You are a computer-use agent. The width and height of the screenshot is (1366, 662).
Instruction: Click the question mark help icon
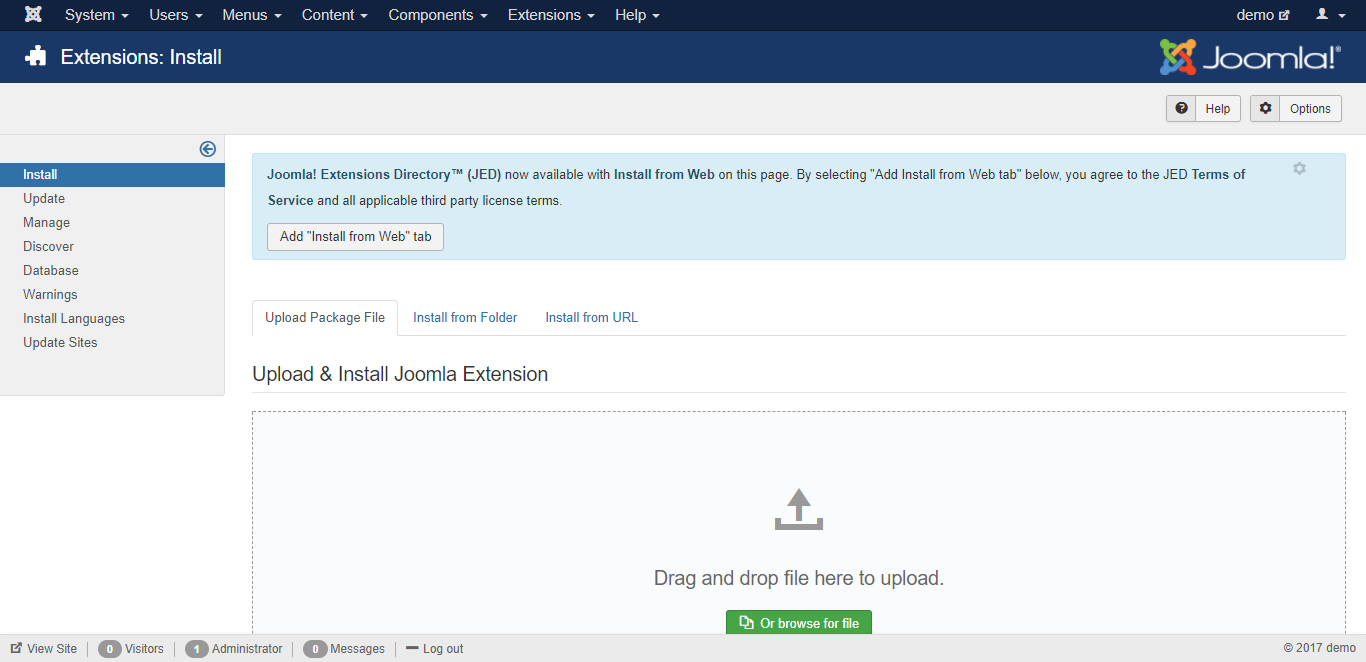coord(1182,108)
